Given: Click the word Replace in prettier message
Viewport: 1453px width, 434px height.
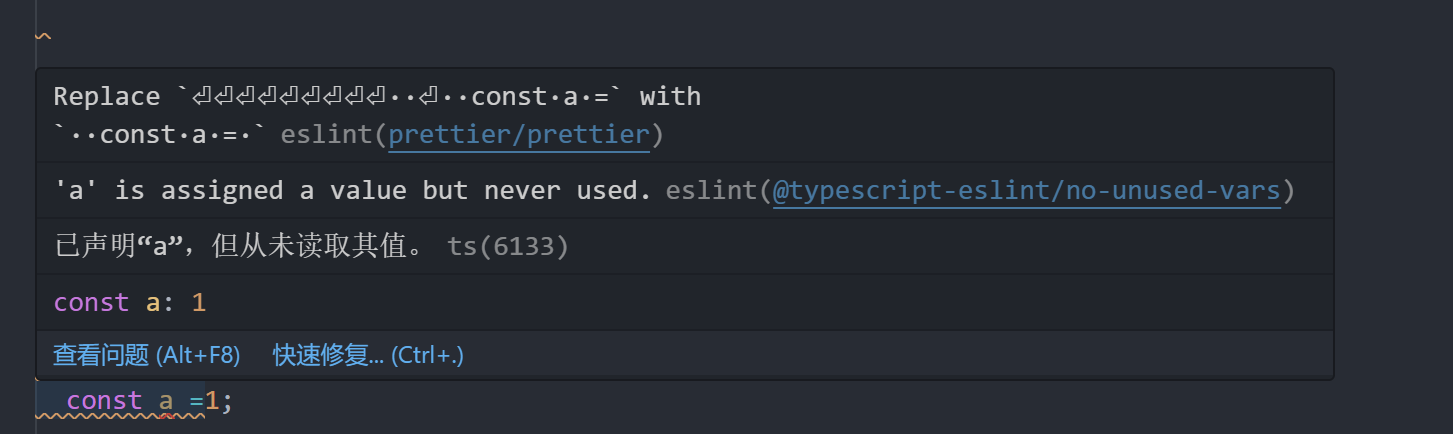Looking at the screenshot, I should tap(106, 96).
